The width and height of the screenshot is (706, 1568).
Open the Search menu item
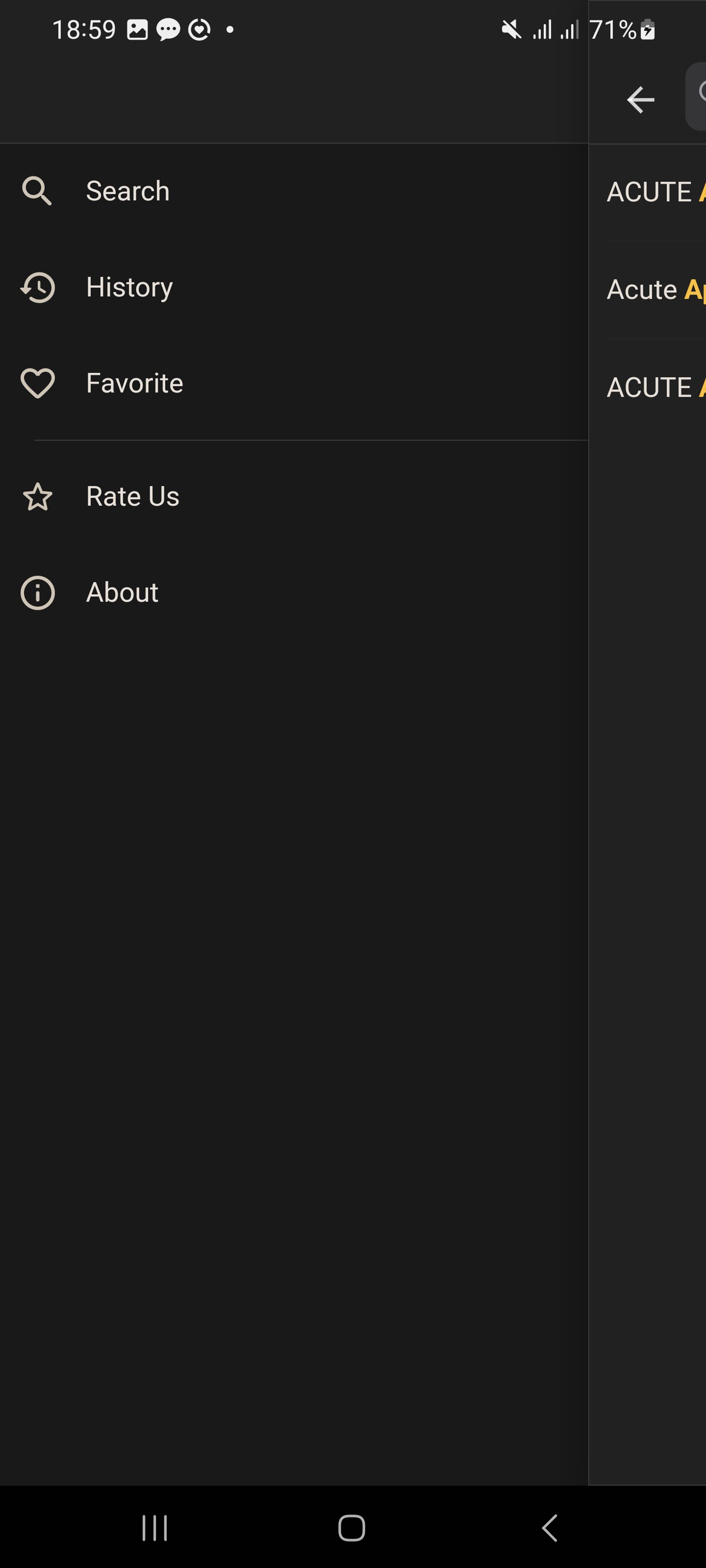coord(128,191)
